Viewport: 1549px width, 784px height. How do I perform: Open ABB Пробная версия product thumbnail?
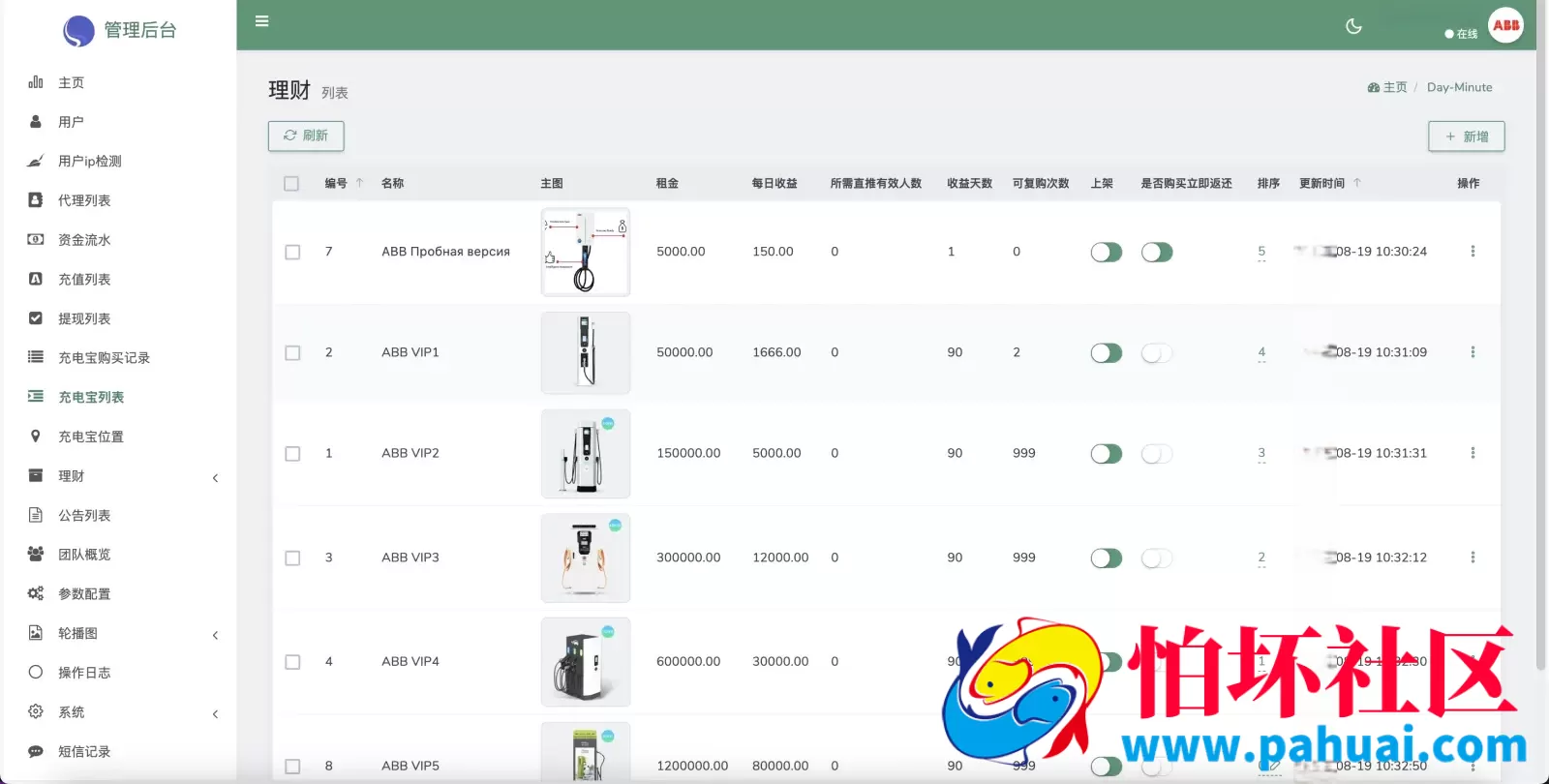pyautogui.click(x=586, y=252)
